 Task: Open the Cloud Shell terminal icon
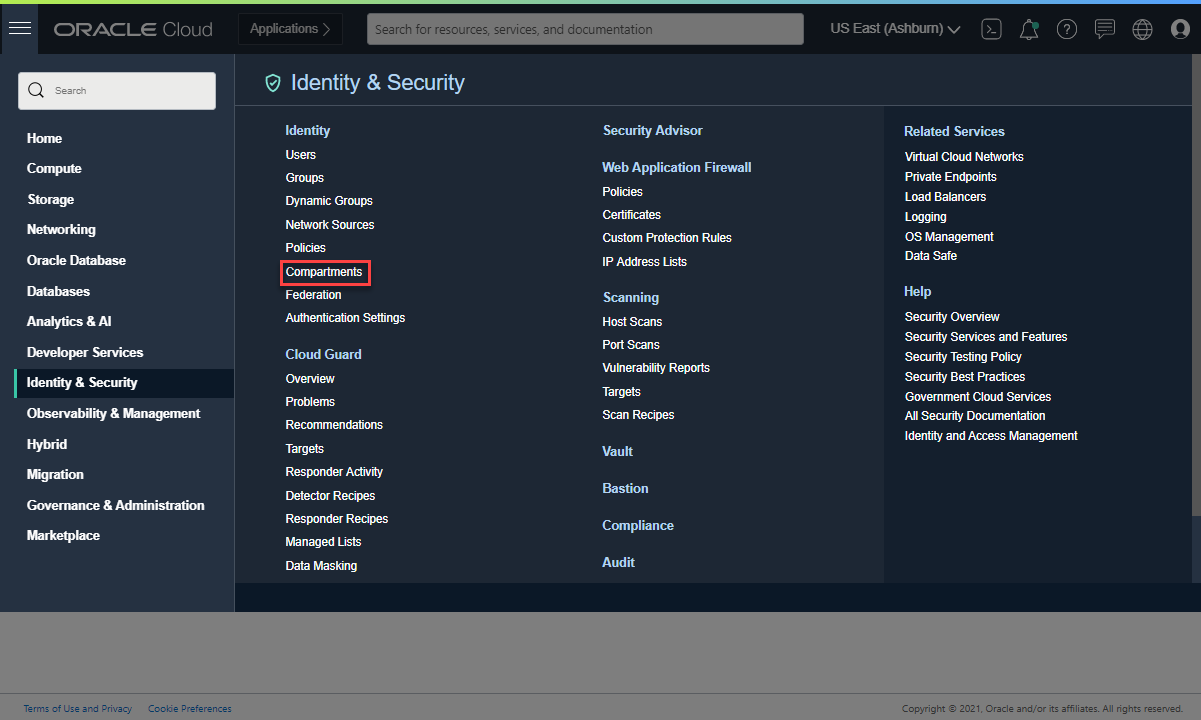991,29
